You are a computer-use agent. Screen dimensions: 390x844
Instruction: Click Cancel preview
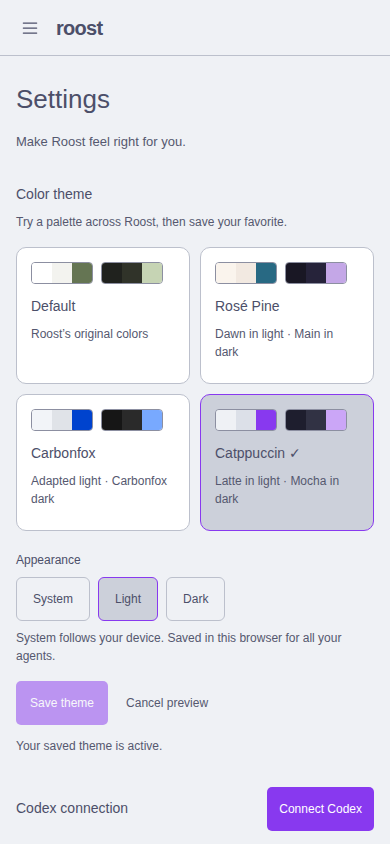click(x=167, y=703)
